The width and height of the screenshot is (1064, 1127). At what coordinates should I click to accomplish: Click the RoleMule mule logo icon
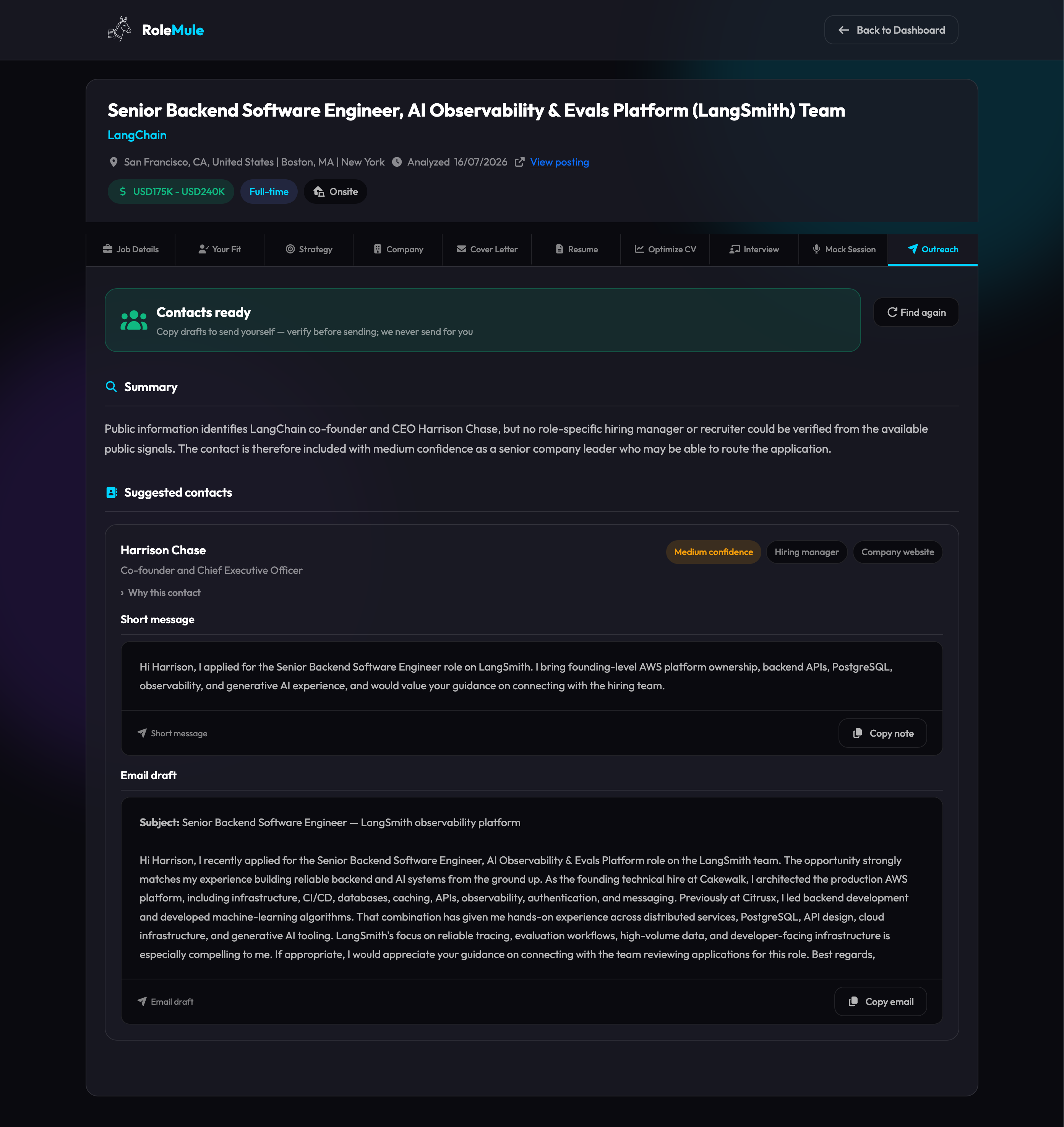pos(120,29)
